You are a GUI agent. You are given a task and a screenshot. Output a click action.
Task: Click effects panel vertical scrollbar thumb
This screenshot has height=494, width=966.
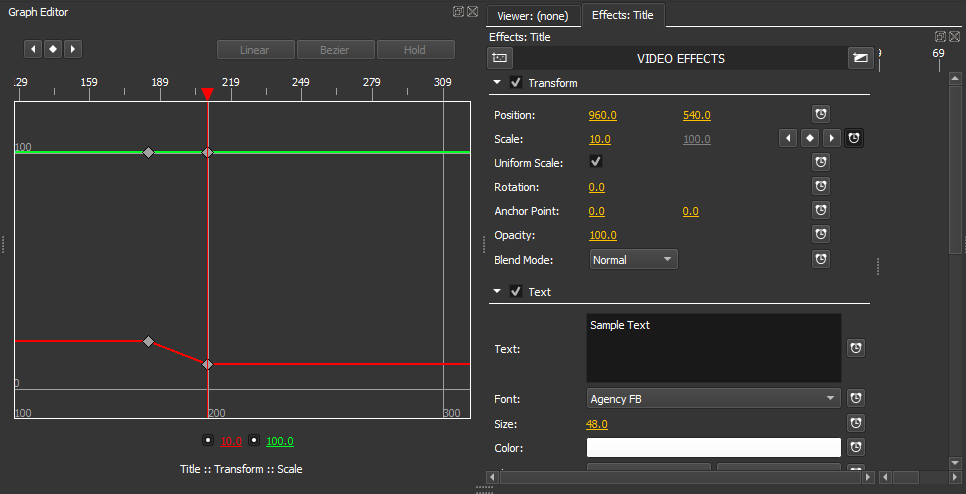pyautogui.click(x=956, y=169)
